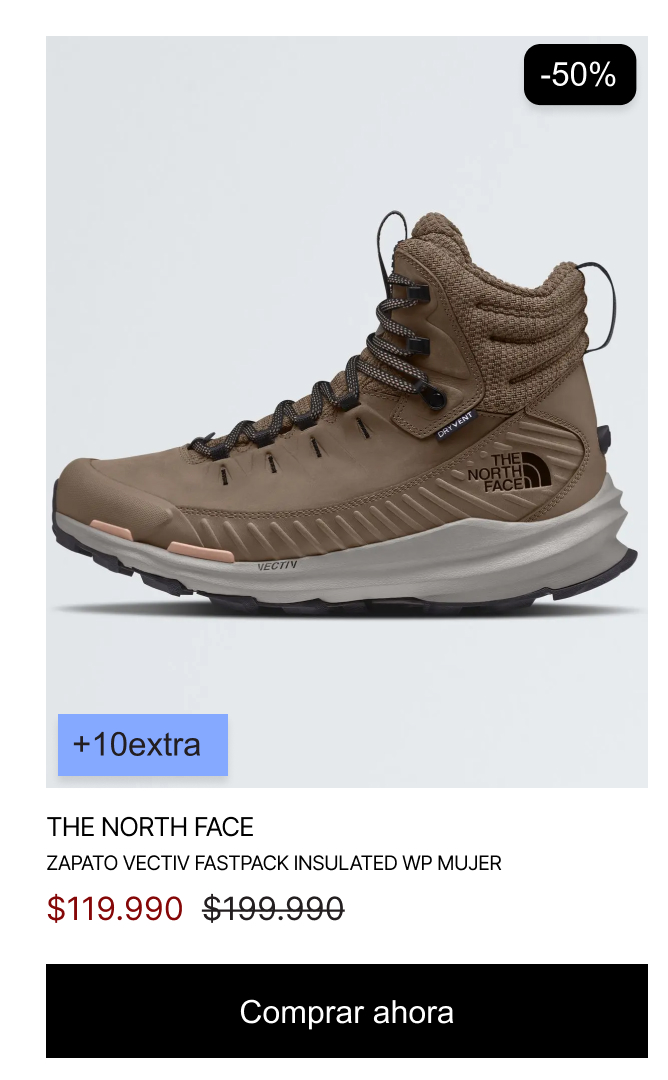Click the +10extra promo badge
Image resolution: width=668 pixels, height=1080 pixels.
(143, 745)
